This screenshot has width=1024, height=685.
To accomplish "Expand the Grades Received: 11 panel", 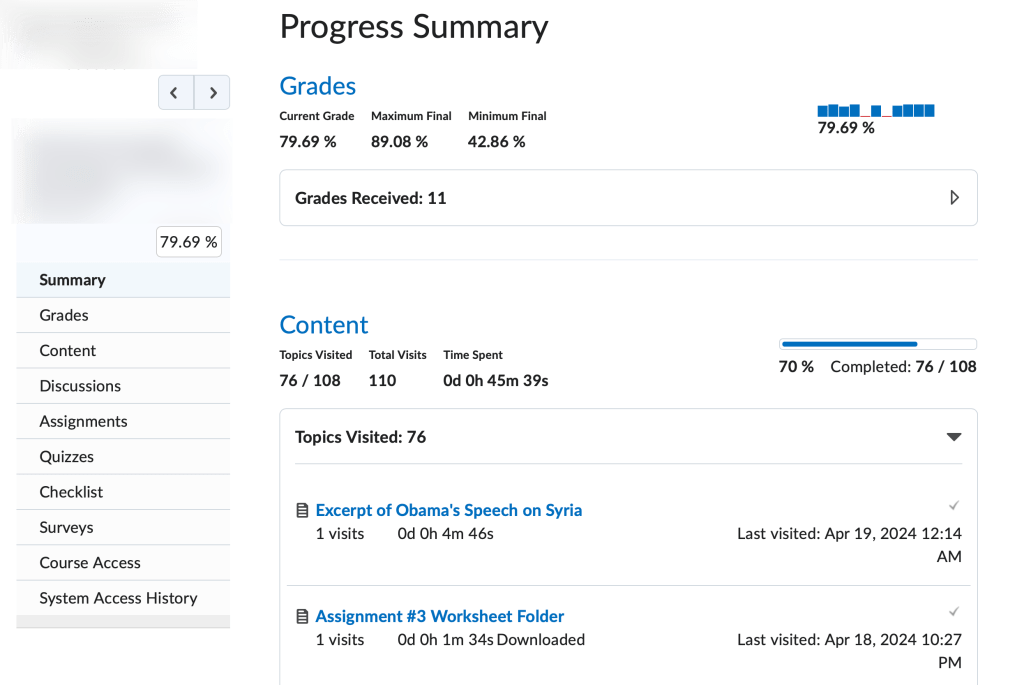I will coord(953,197).
